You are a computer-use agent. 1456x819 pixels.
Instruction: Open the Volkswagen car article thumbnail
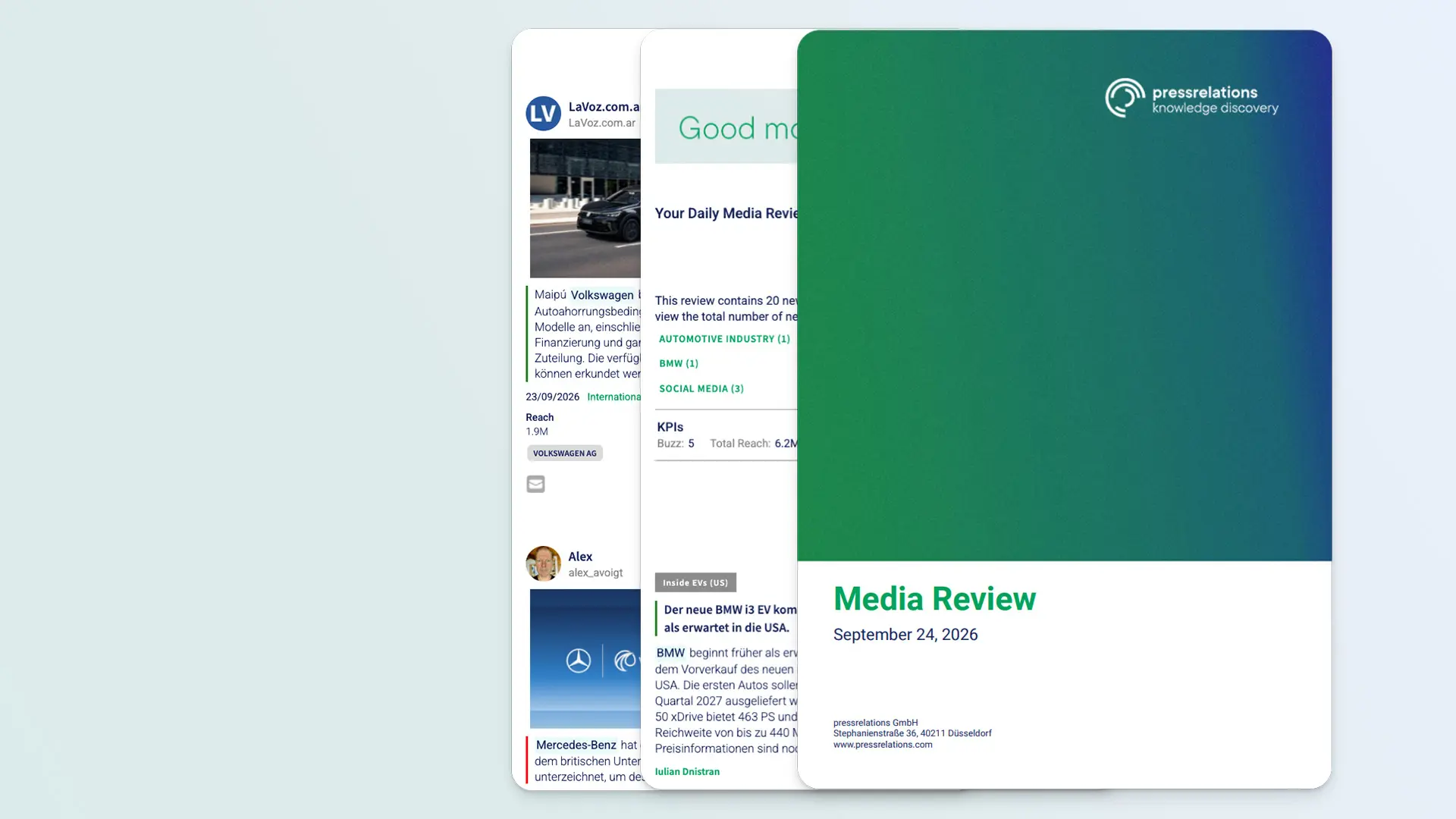[585, 208]
